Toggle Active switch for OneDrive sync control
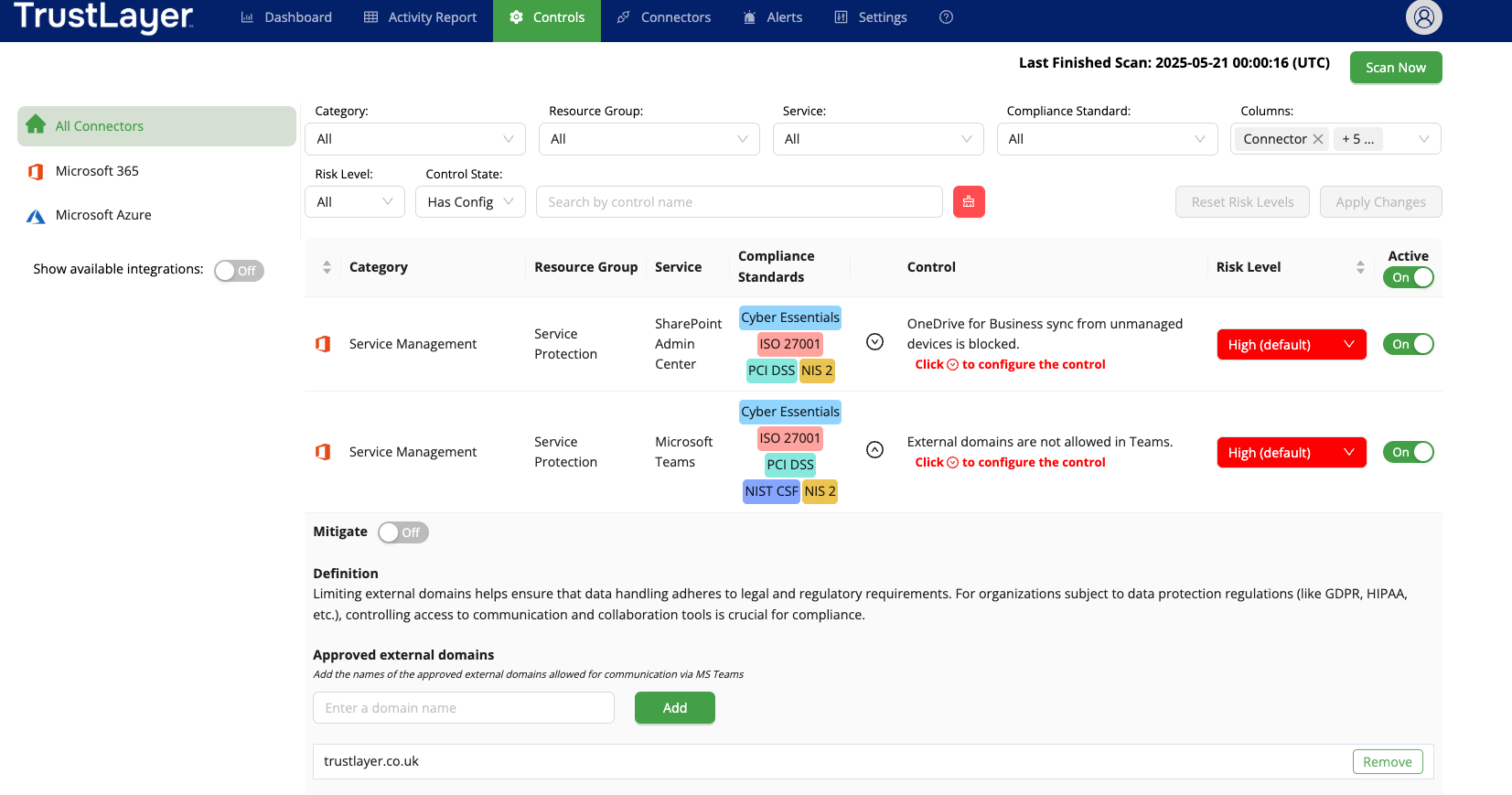 point(1408,344)
